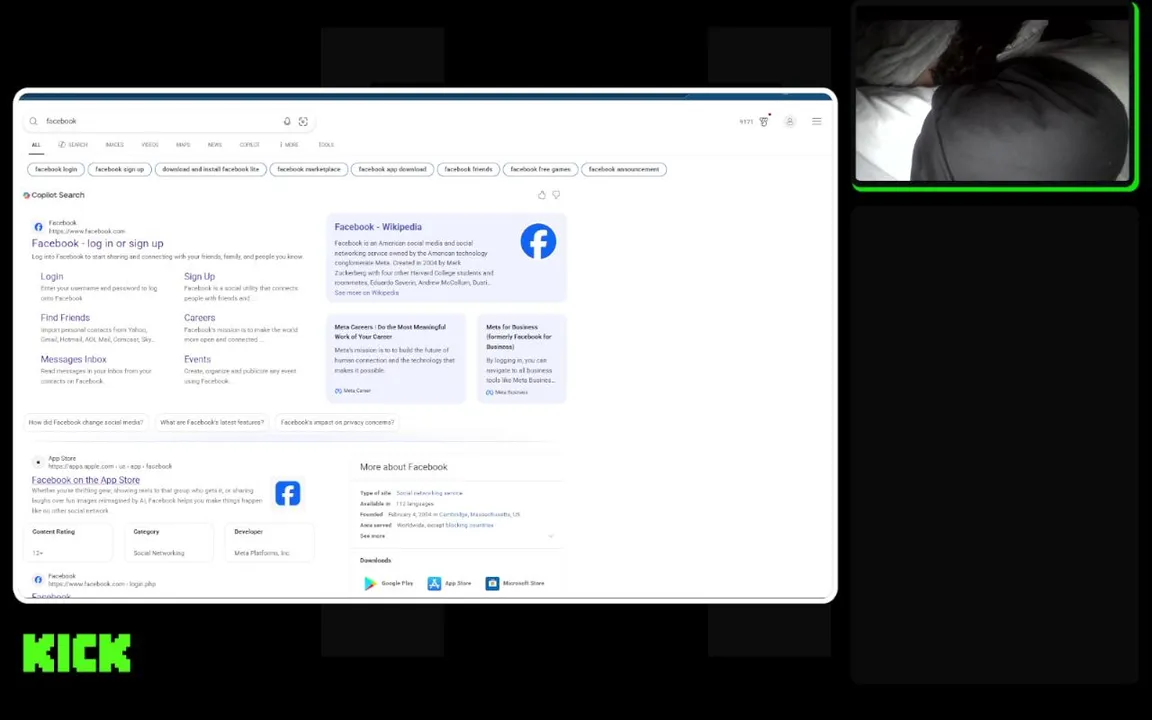Click the 'facebook marketplace' chip

[x=309, y=169]
